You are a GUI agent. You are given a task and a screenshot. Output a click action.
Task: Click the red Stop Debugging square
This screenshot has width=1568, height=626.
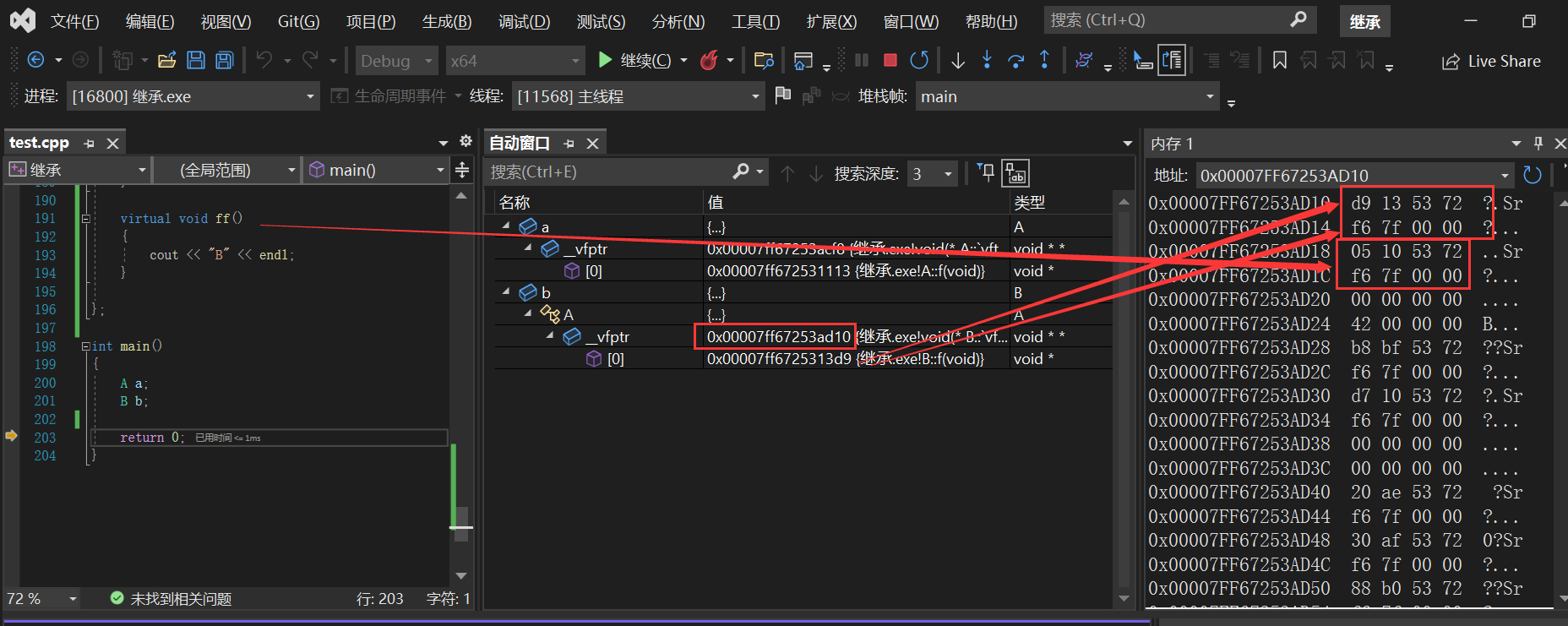890,60
